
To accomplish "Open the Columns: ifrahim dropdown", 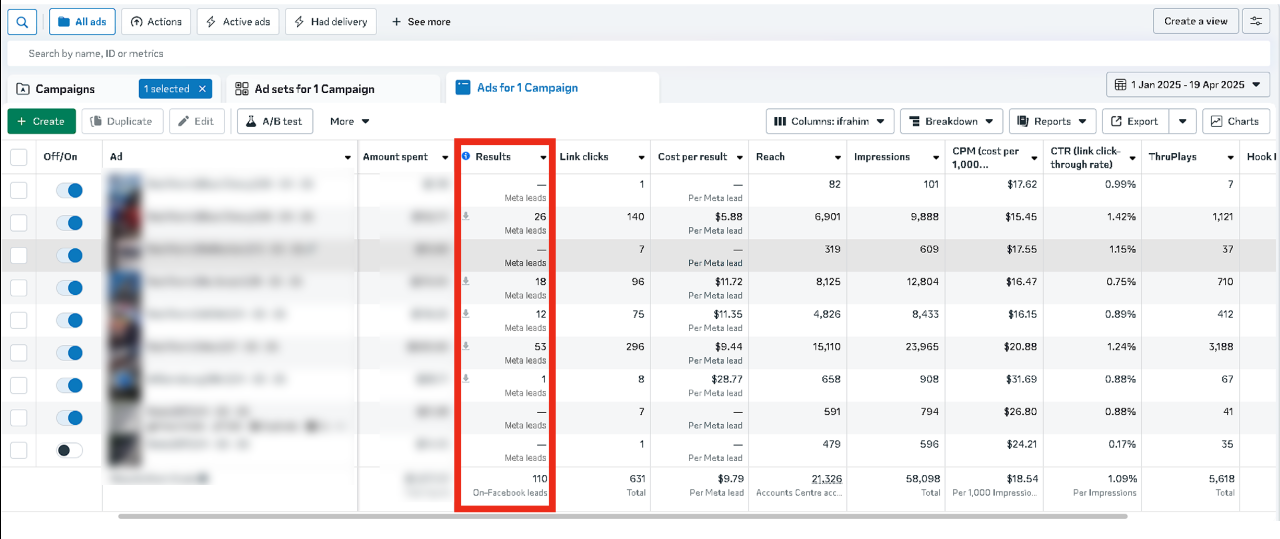I will tap(830, 121).
